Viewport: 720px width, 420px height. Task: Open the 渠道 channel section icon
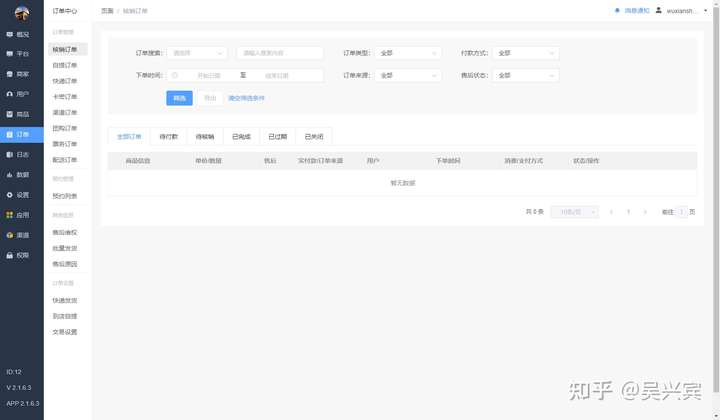10,235
